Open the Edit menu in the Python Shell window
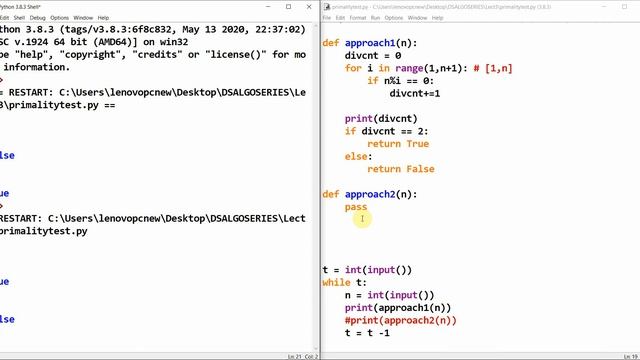Screen dimensions: 640x360 [4, 18]
